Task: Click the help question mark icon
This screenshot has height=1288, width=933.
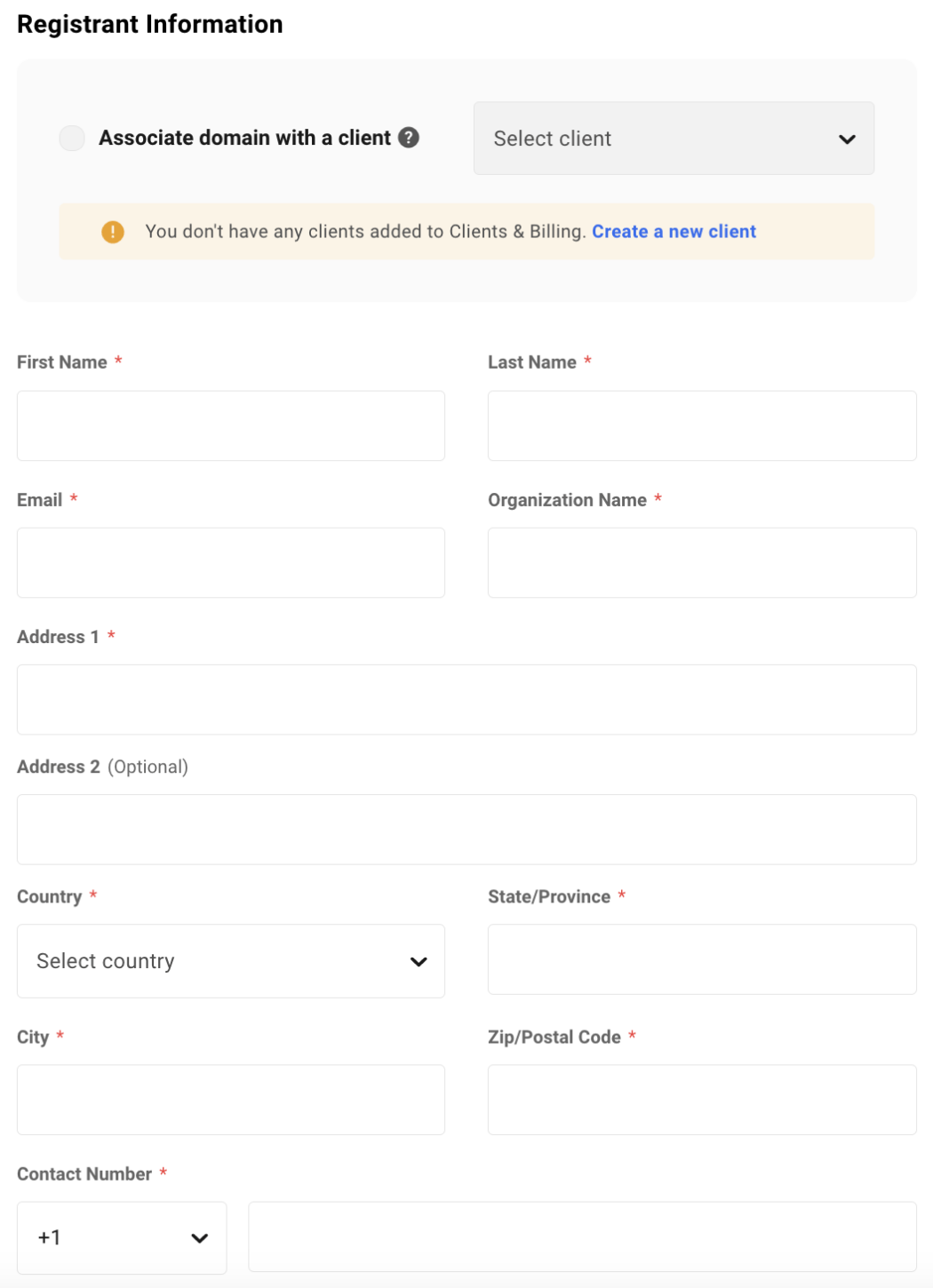Action: [x=409, y=138]
